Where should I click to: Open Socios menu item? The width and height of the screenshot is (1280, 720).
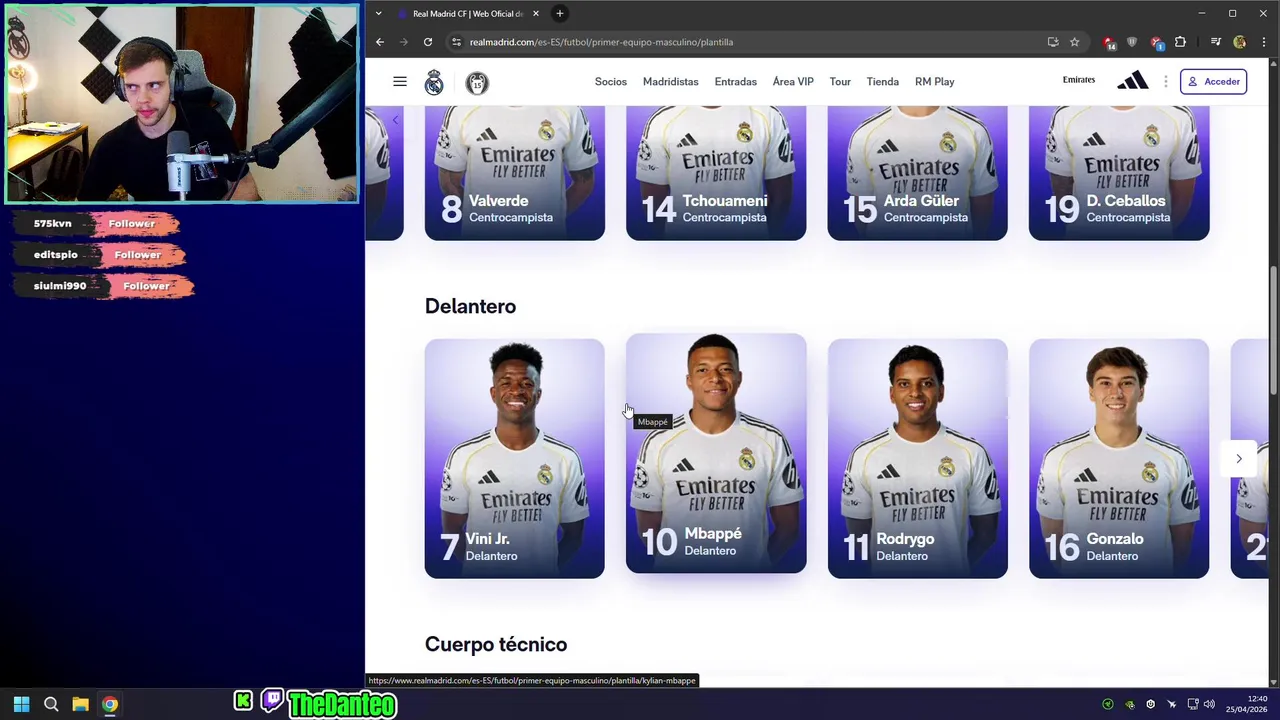(x=611, y=81)
